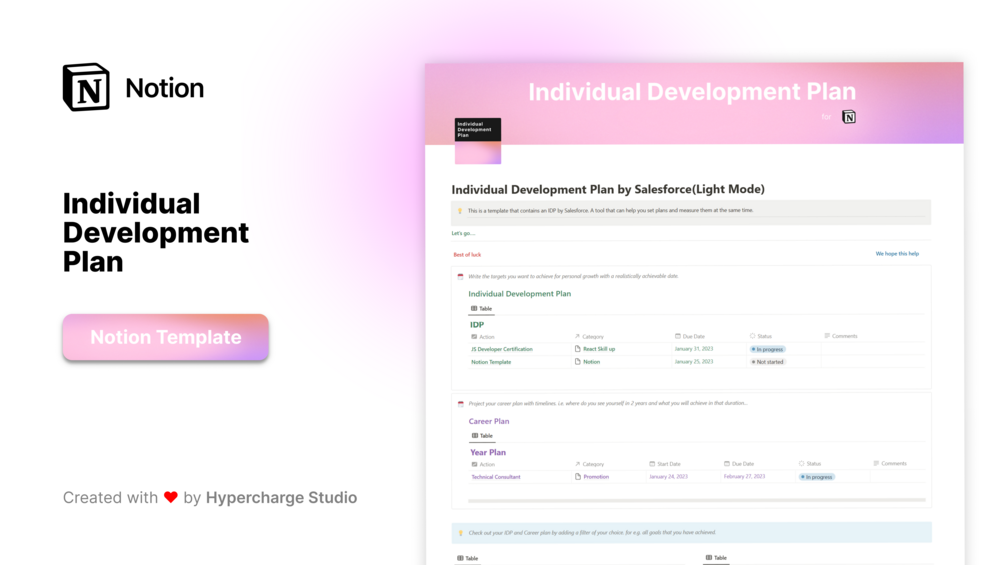This screenshot has width=1005, height=565.
Task: Click the Status column header in IDP table
Action: point(761,336)
